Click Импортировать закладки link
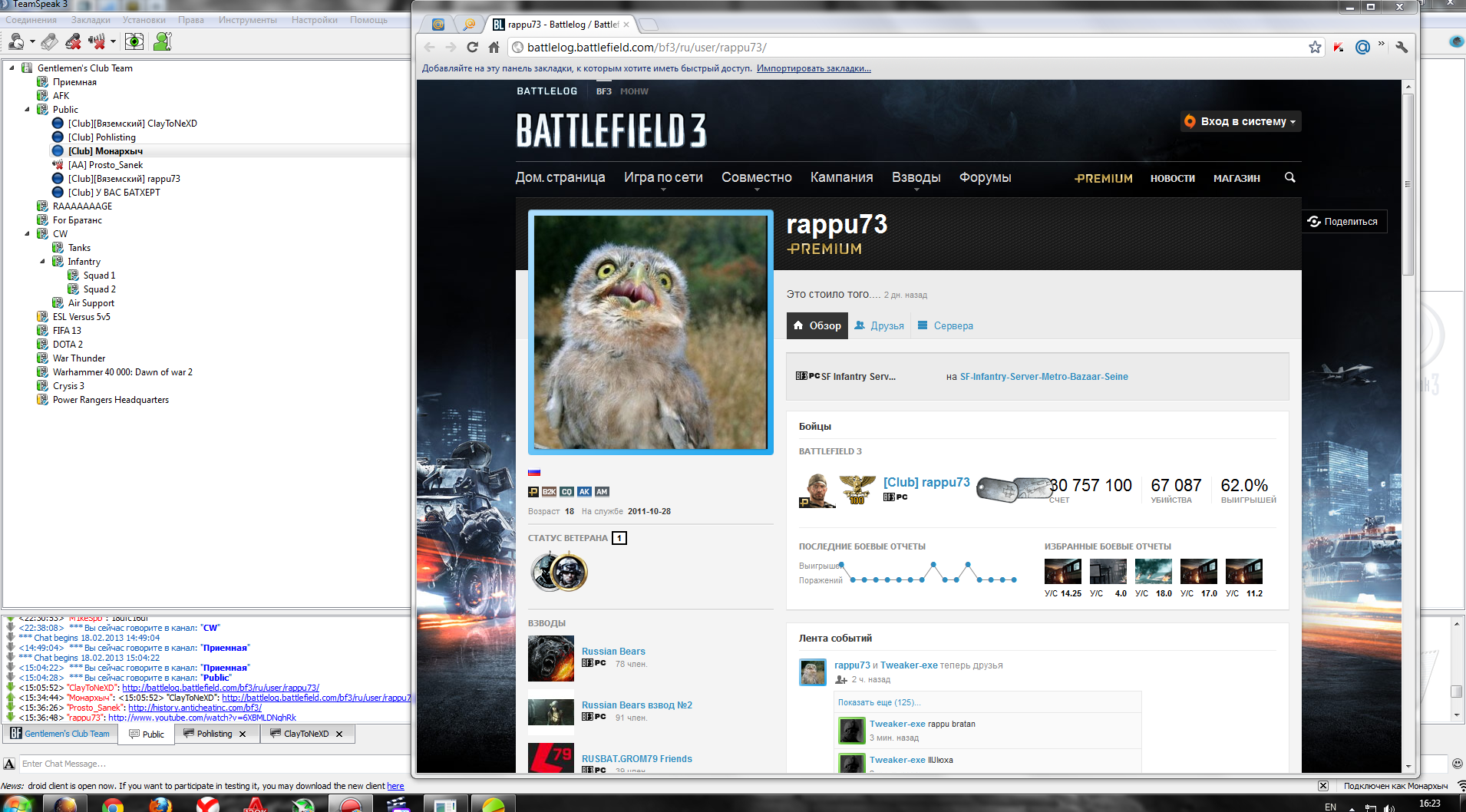 pyautogui.click(x=814, y=68)
